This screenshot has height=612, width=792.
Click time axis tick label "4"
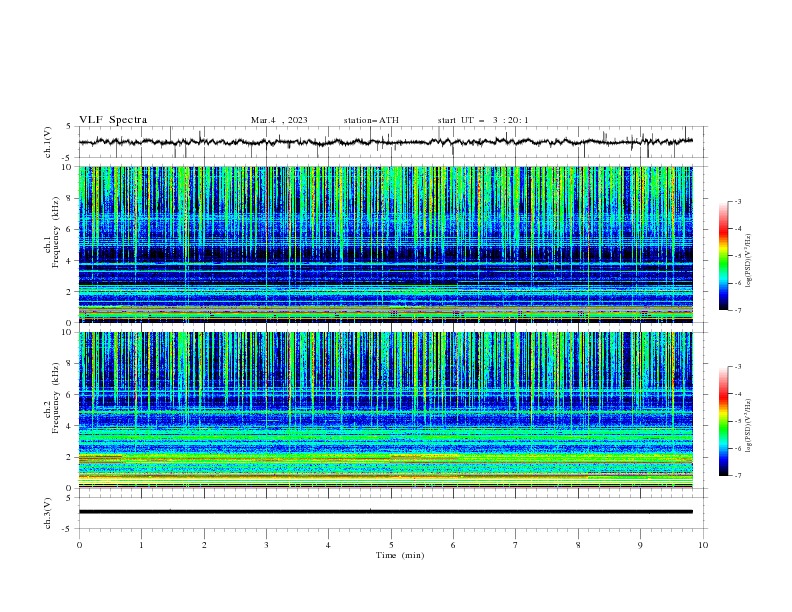coord(328,545)
